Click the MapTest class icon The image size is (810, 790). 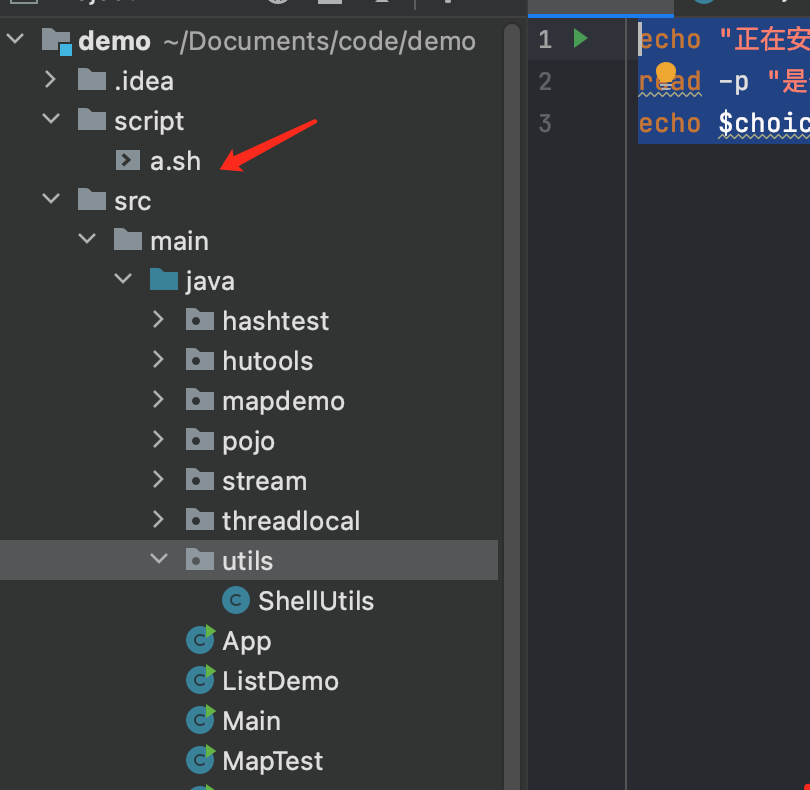[199, 760]
